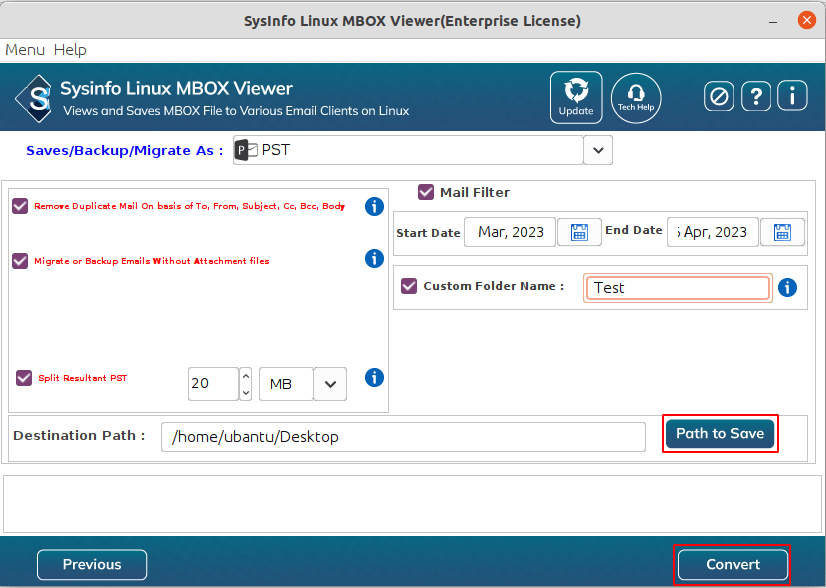826x588 pixels.
Task: Minimize the MBOX Viewer window
Action: [773, 22]
